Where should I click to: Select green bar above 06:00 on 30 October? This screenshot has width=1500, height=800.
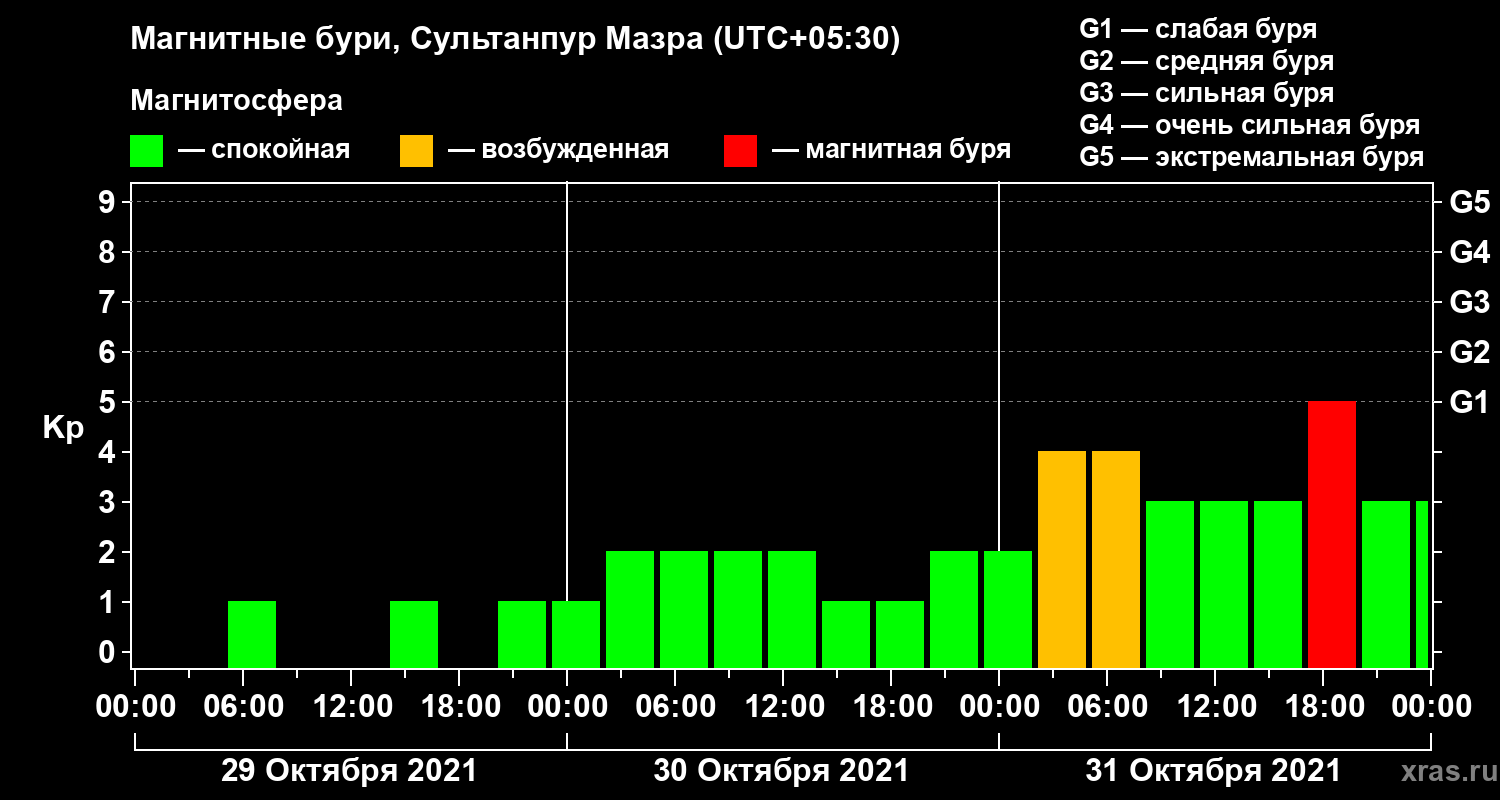coord(684,609)
